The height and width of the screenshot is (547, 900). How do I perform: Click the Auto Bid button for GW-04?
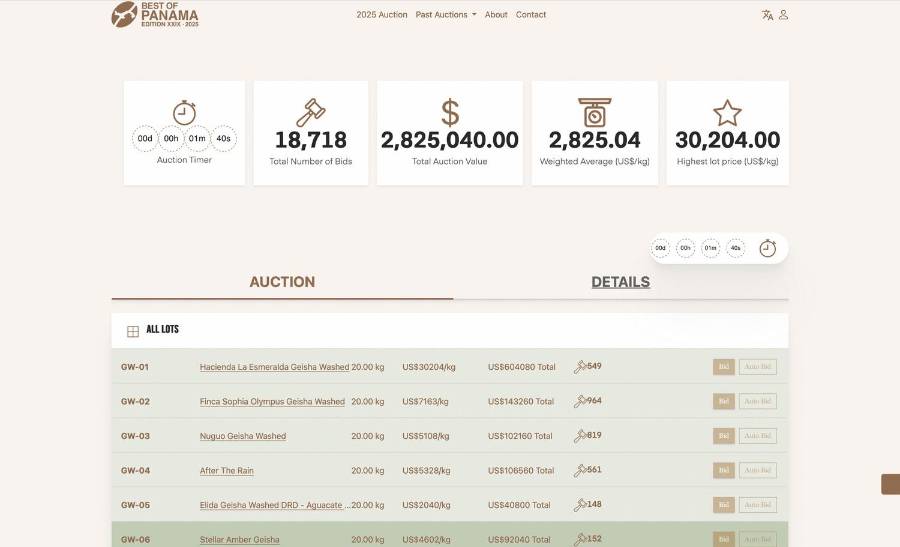[x=758, y=470]
